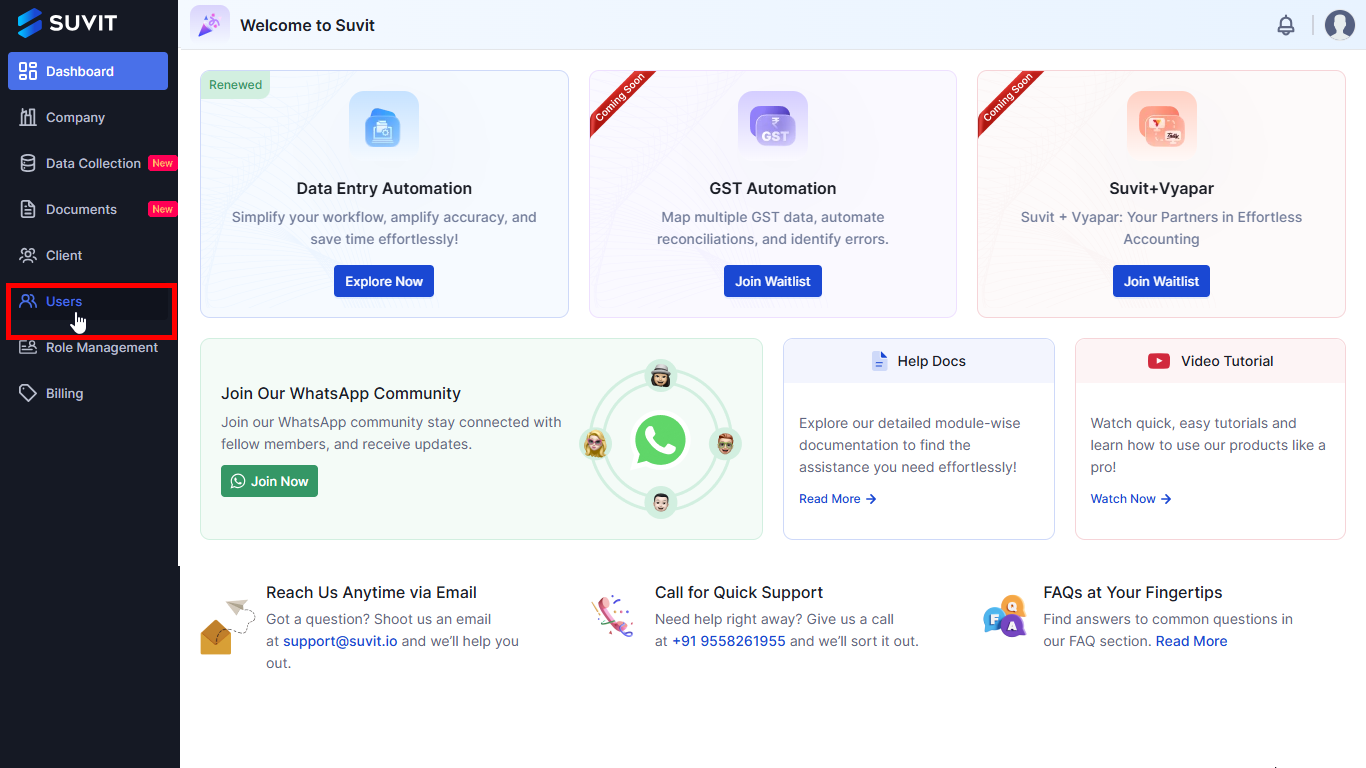Click the Data Collection database icon
This screenshot has width=1366, height=768.
tap(28, 163)
